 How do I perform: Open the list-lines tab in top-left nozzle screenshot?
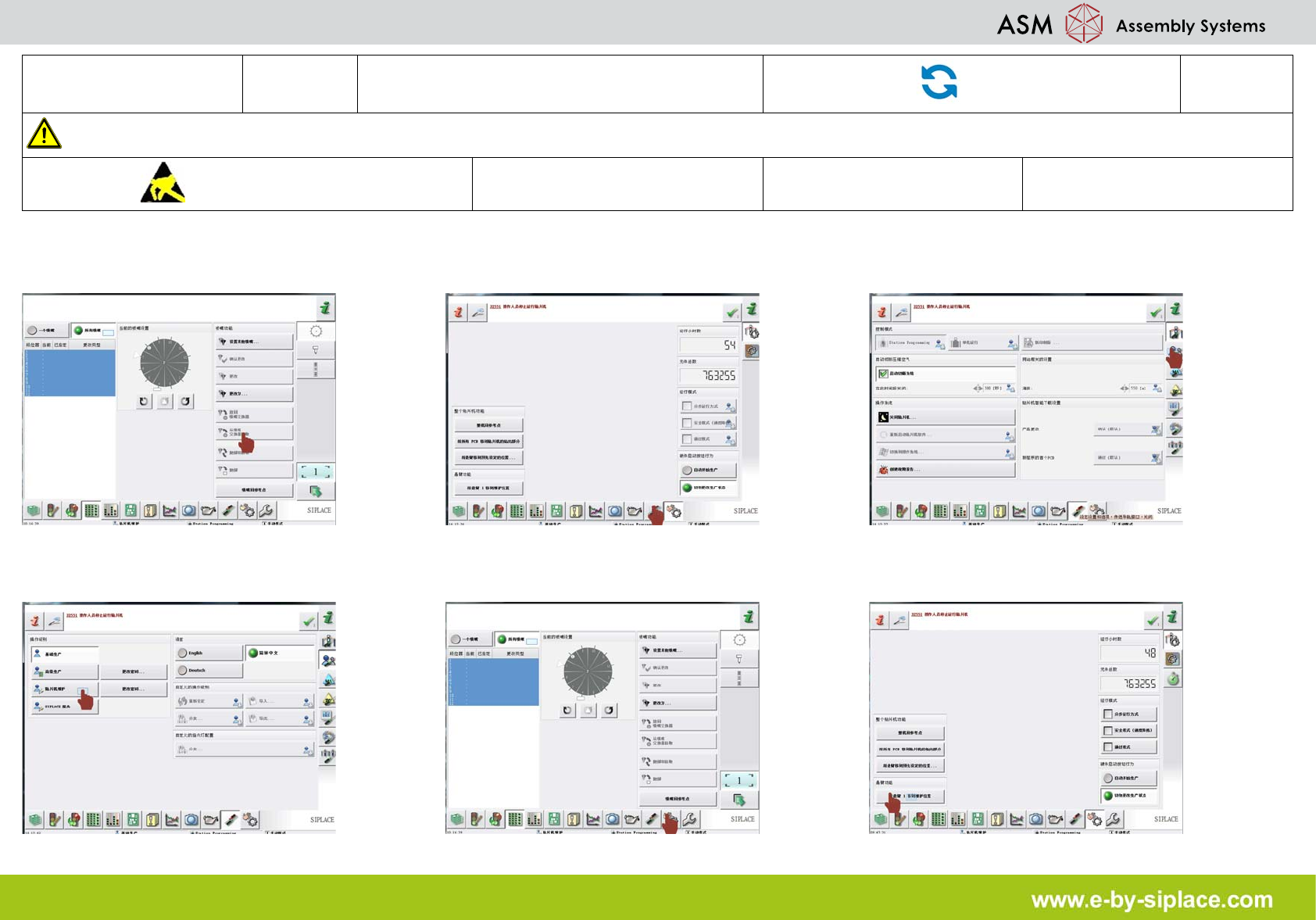316,369
